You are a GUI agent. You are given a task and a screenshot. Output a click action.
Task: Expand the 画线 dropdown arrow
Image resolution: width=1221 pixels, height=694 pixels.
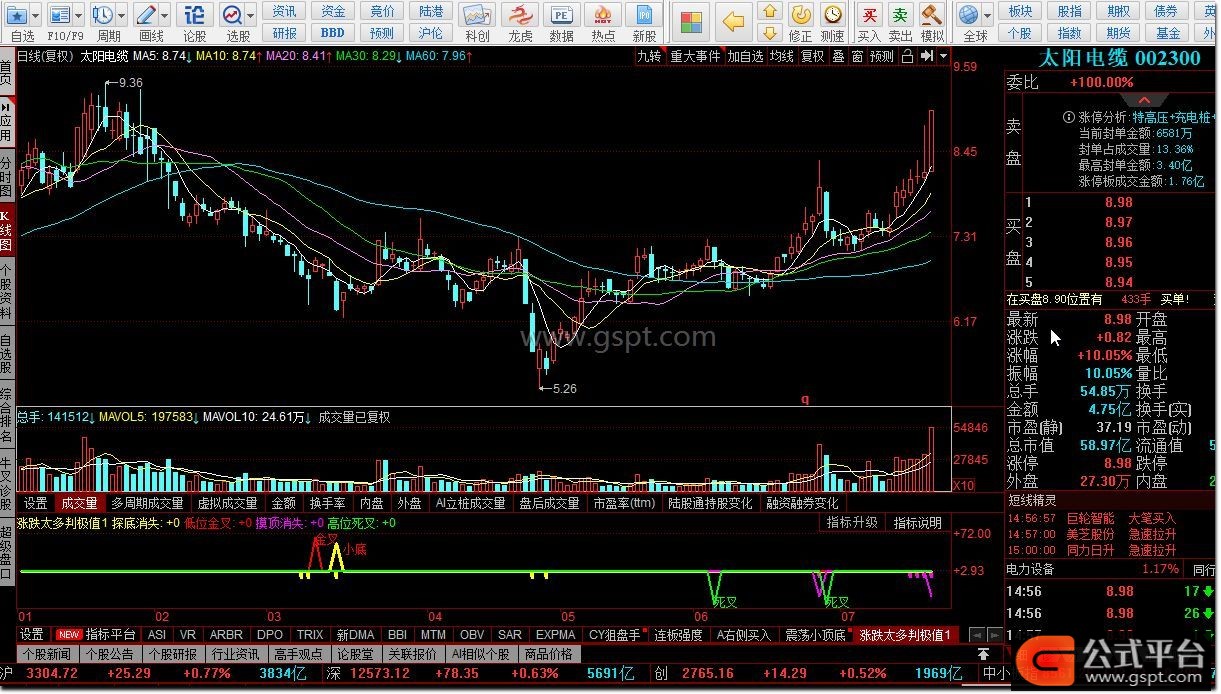165,16
